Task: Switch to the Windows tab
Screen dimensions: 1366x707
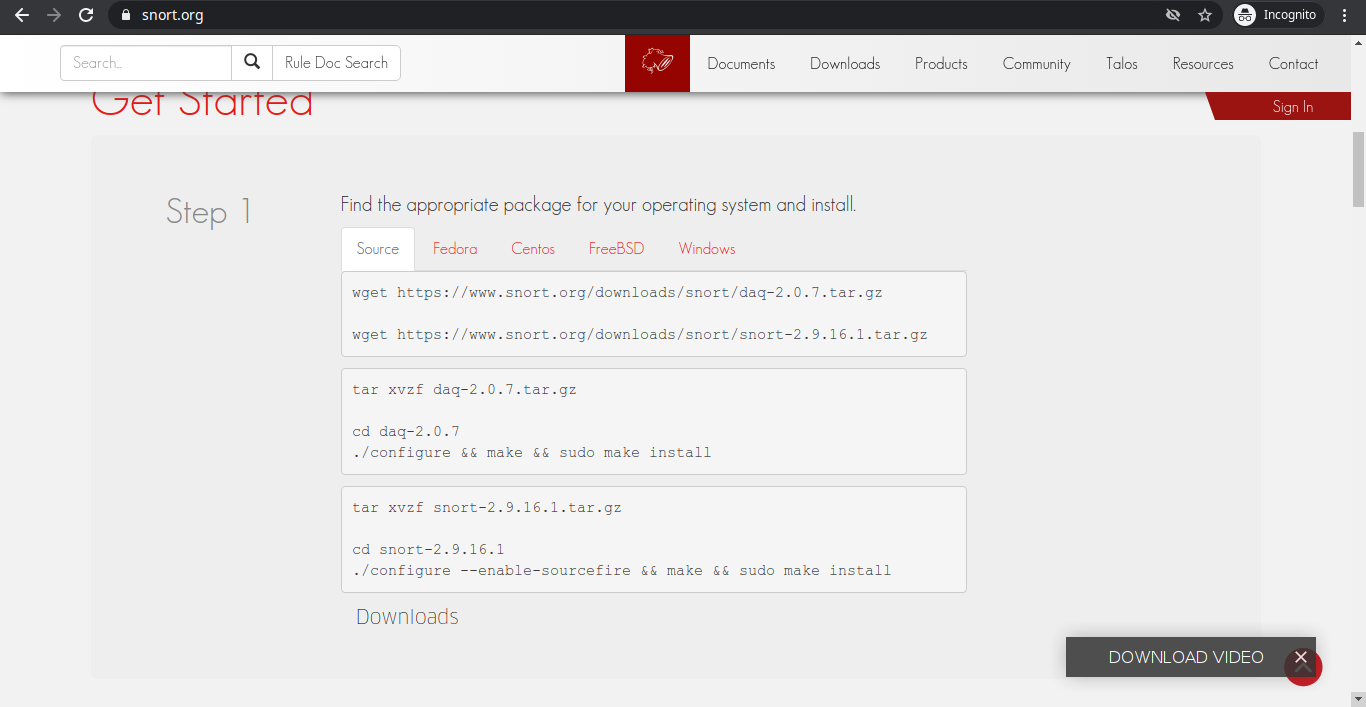Action: 707,249
